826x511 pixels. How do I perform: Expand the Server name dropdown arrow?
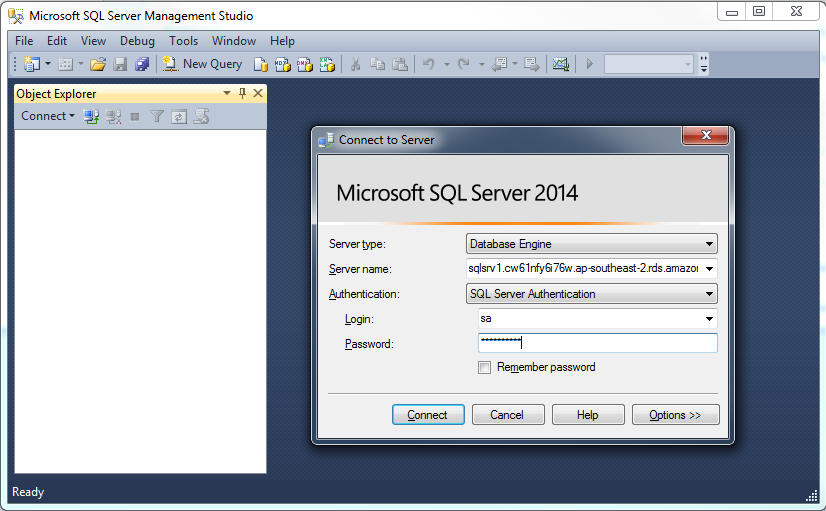point(710,269)
